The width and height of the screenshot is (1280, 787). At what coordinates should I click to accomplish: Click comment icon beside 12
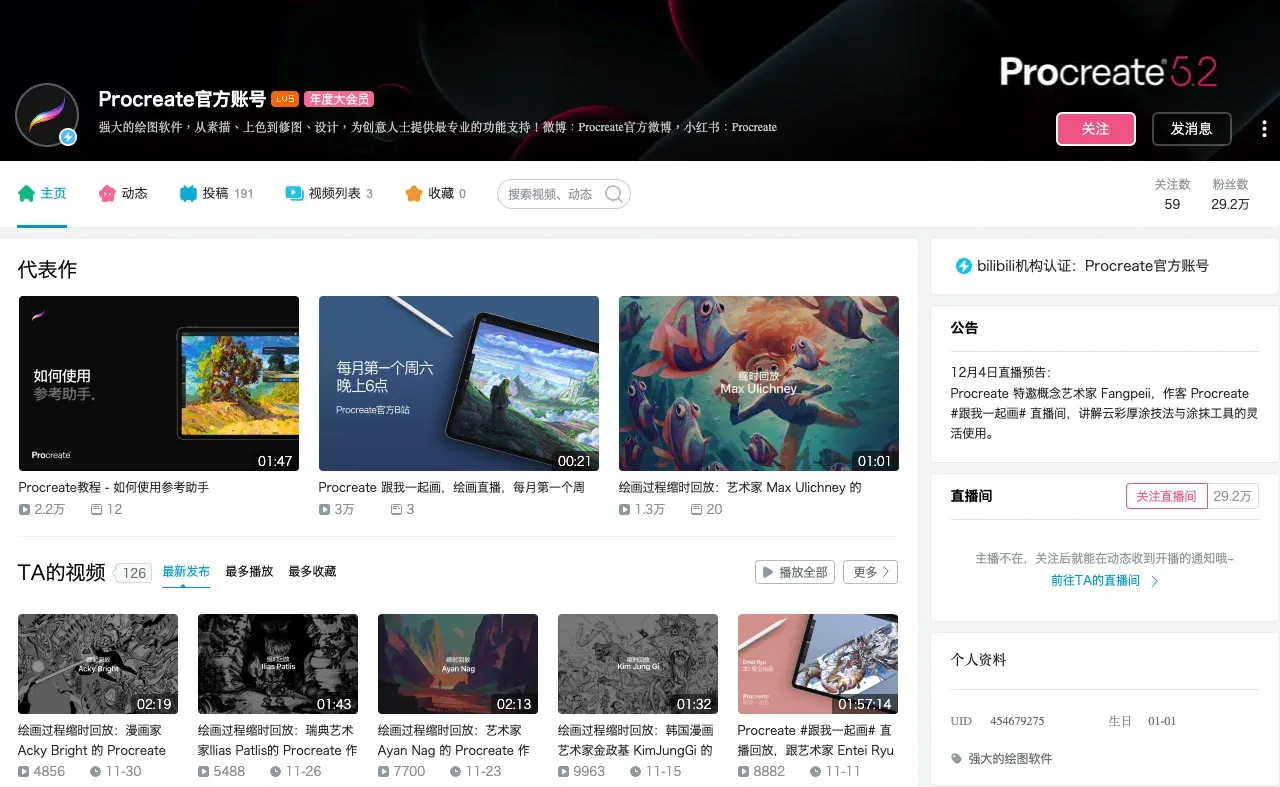click(x=96, y=509)
